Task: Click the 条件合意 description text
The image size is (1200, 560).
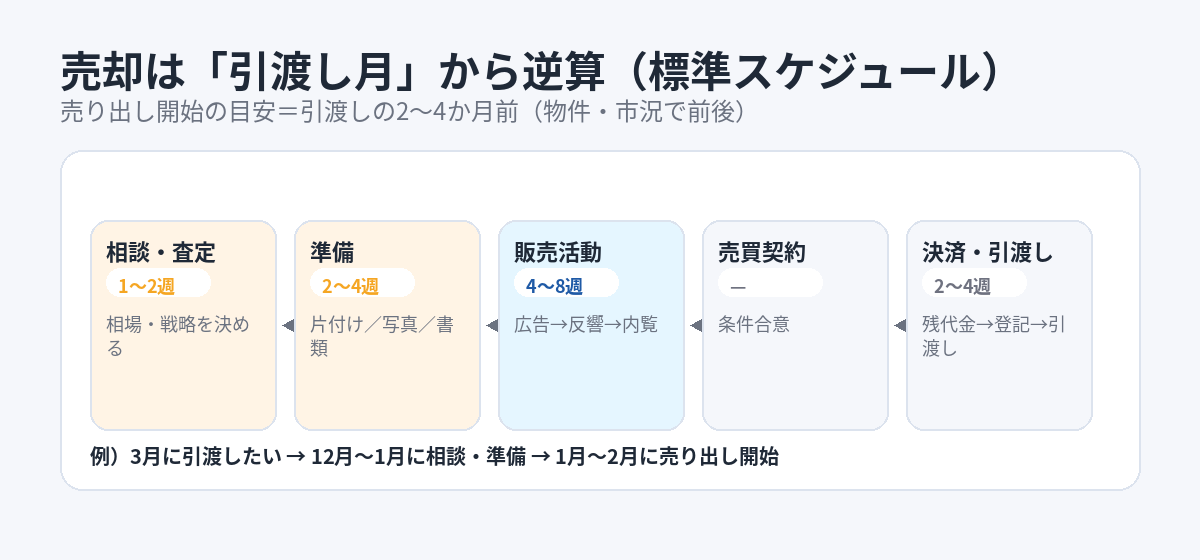Action: (x=754, y=325)
